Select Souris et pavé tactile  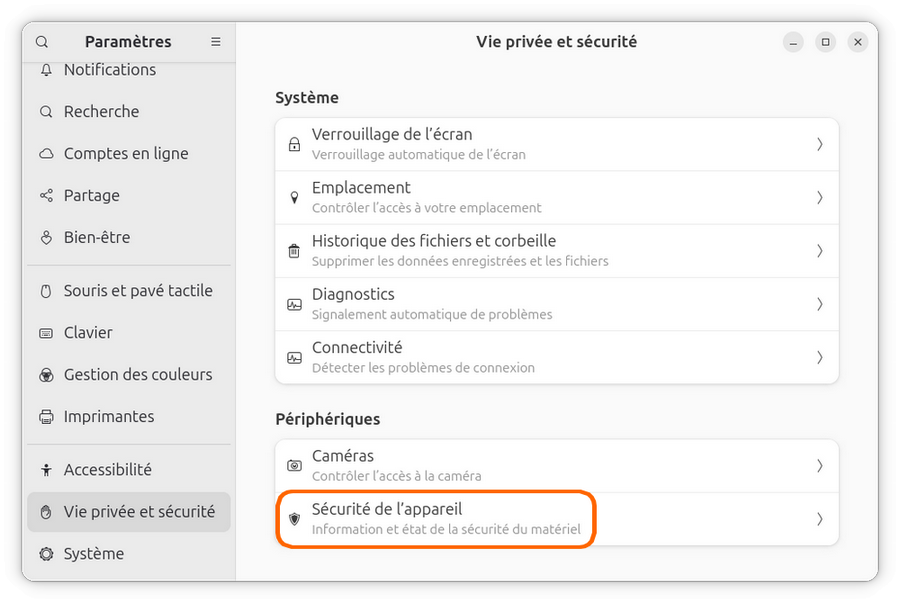(x=138, y=291)
